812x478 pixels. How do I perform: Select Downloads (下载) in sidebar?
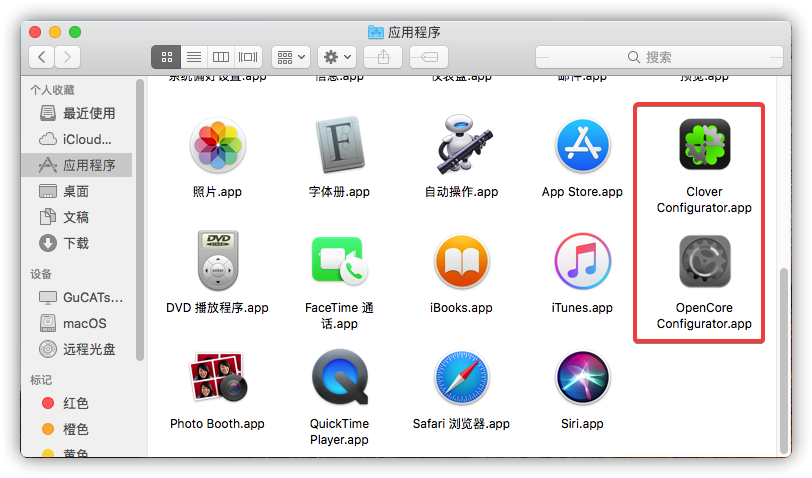point(77,243)
